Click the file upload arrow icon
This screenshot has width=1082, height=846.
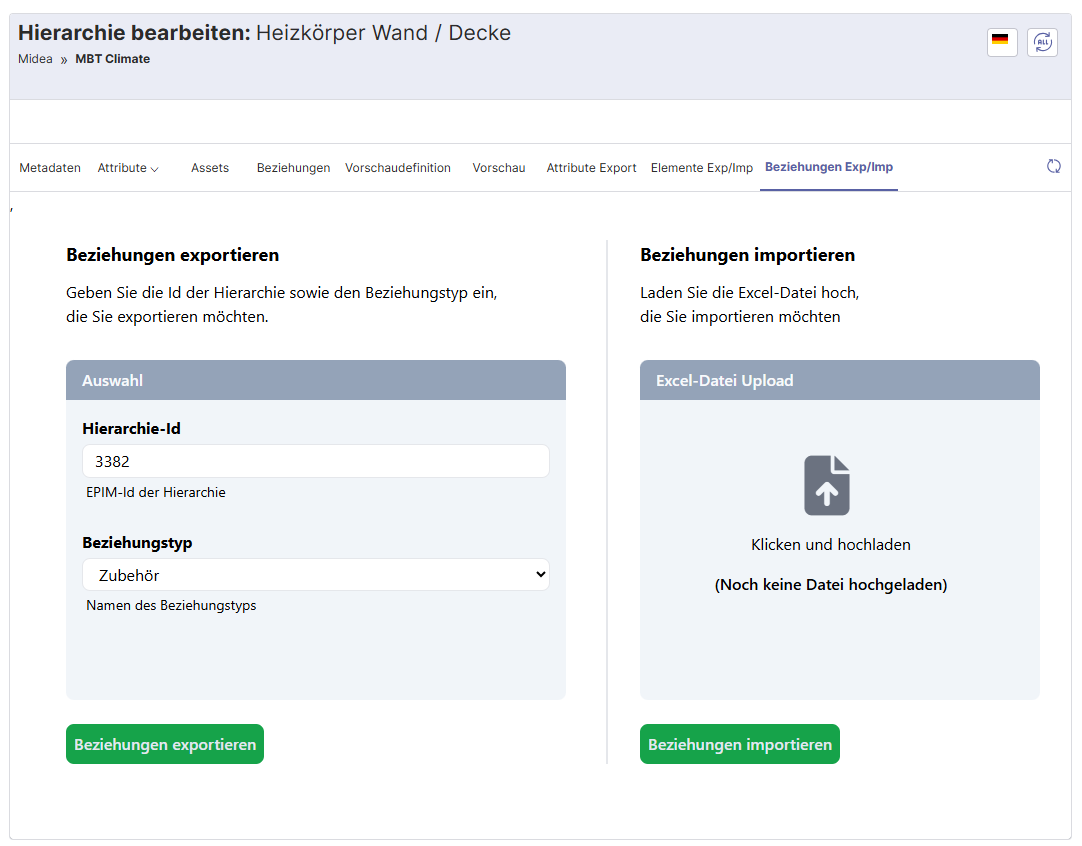[827, 485]
